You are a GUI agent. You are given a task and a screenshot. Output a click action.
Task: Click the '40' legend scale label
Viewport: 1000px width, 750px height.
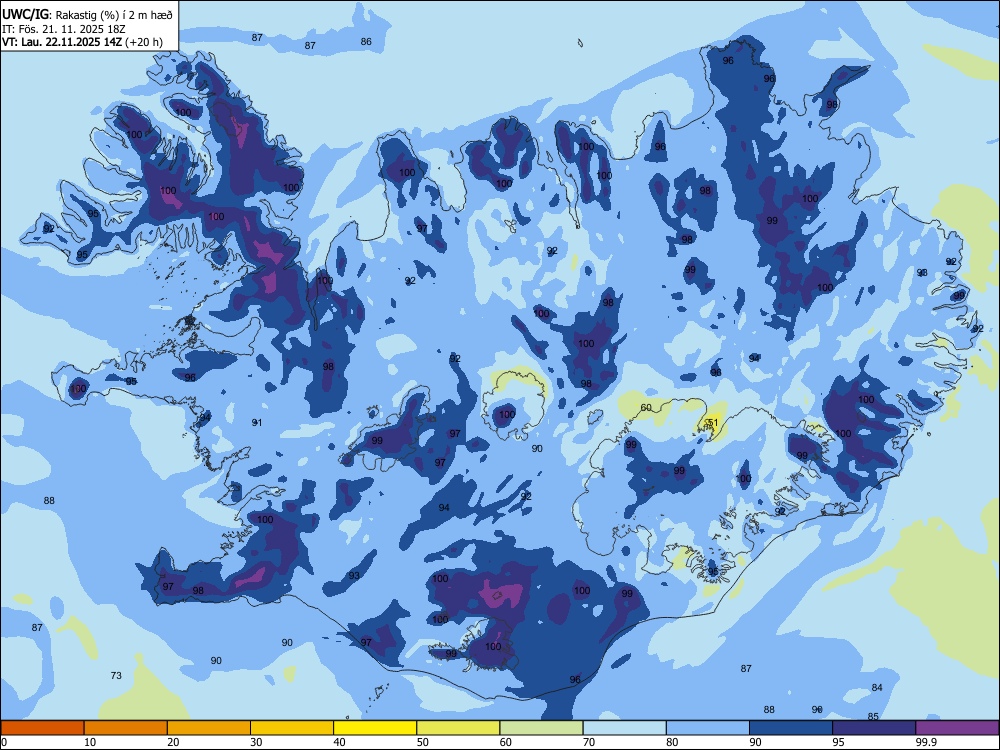pos(339,742)
